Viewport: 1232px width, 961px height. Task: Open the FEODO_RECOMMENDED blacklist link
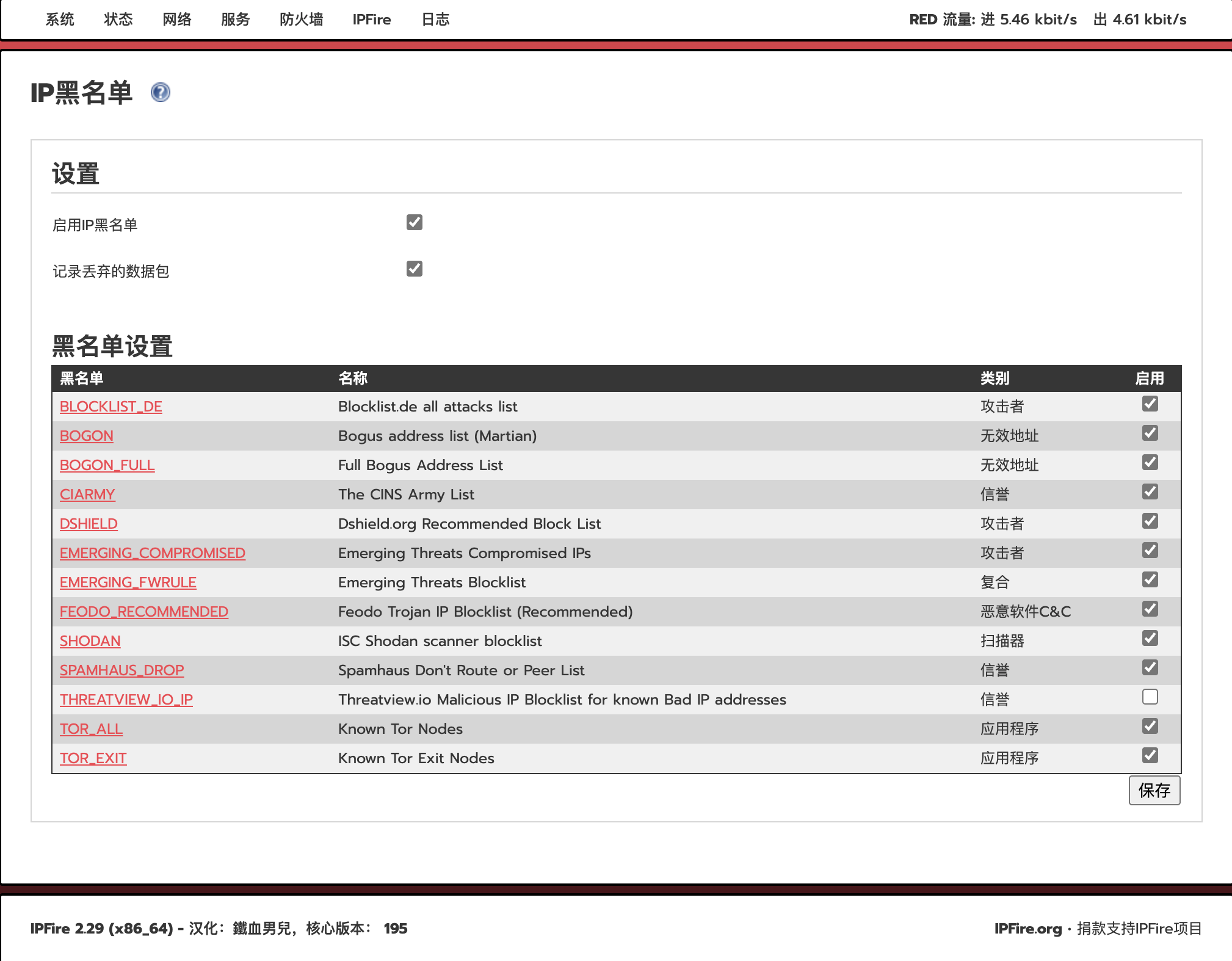(x=144, y=612)
